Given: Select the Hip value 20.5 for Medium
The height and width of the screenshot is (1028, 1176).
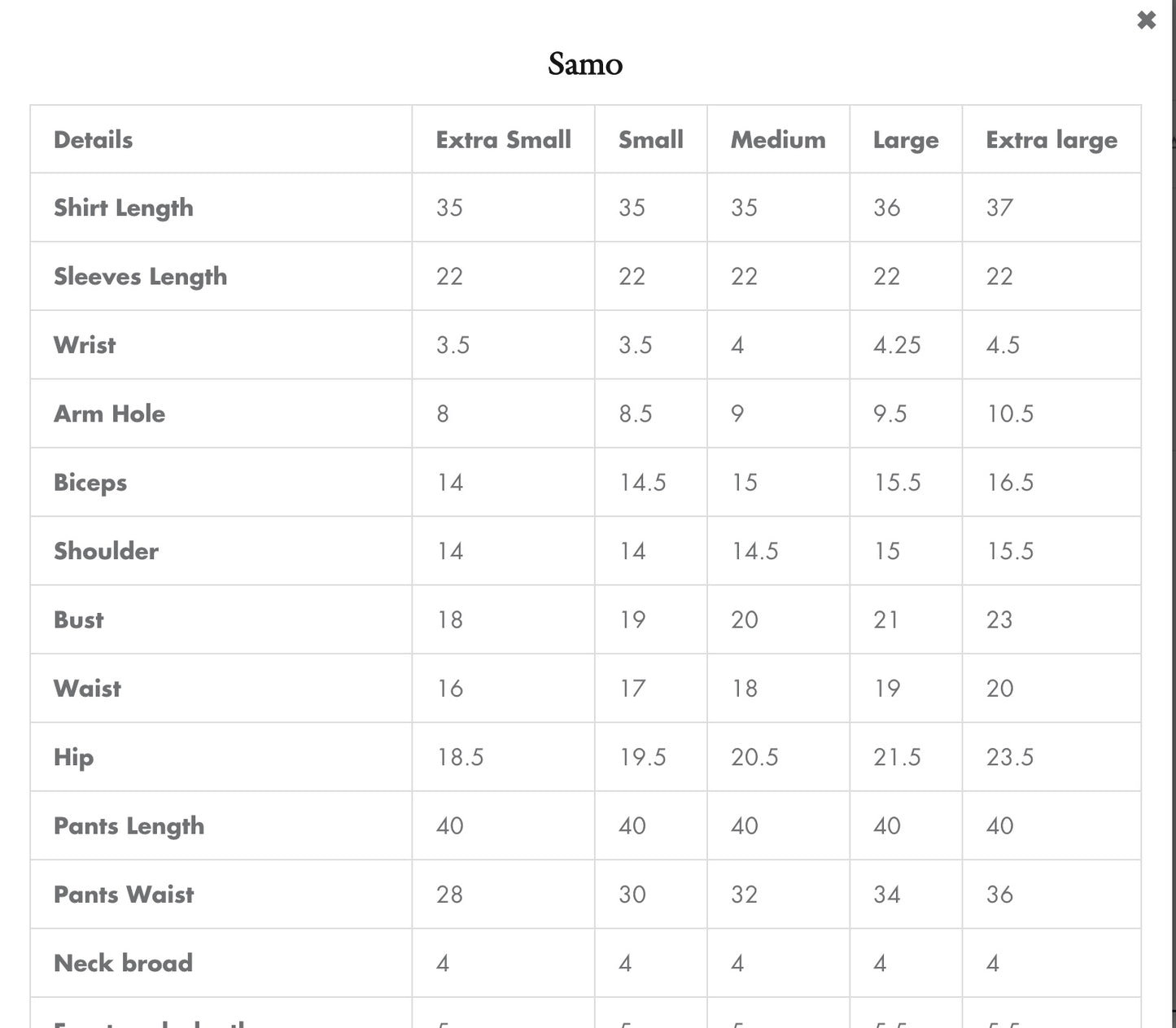Looking at the screenshot, I should pos(754,758).
